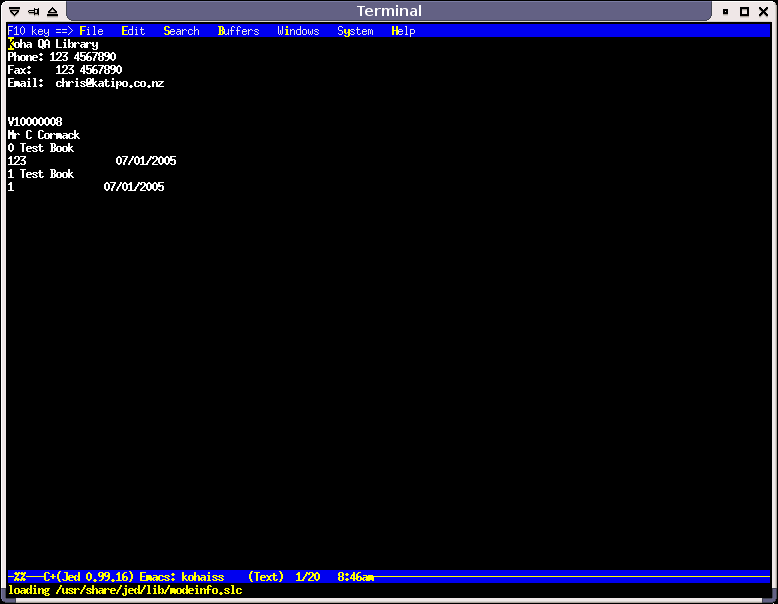This screenshot has height=604, width=778.
Task: Roll up the window with the shade icon
Action: pyautogui.click(x=52, y=11)
